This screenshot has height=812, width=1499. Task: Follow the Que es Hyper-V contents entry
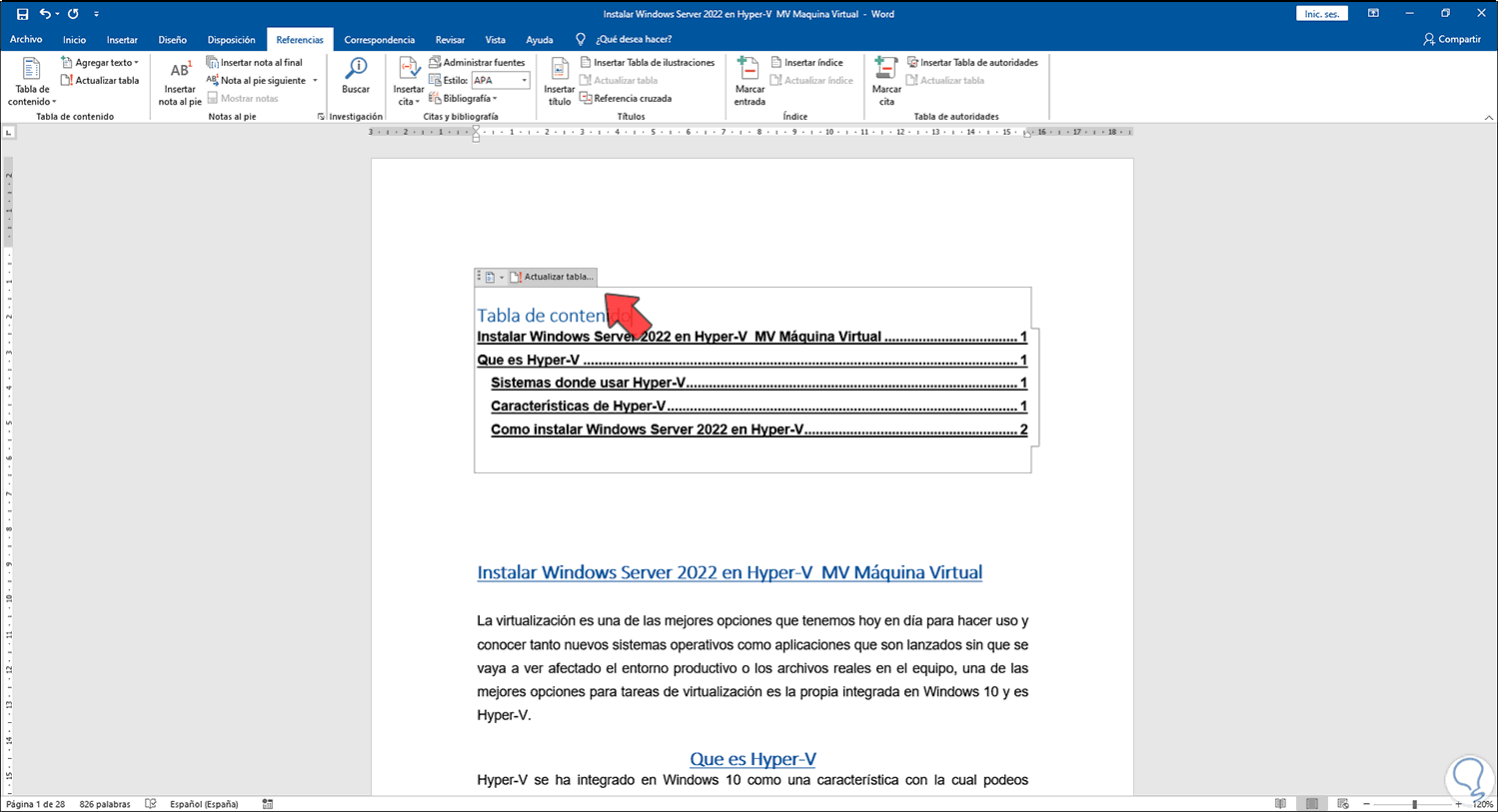[x=528, y=361]
